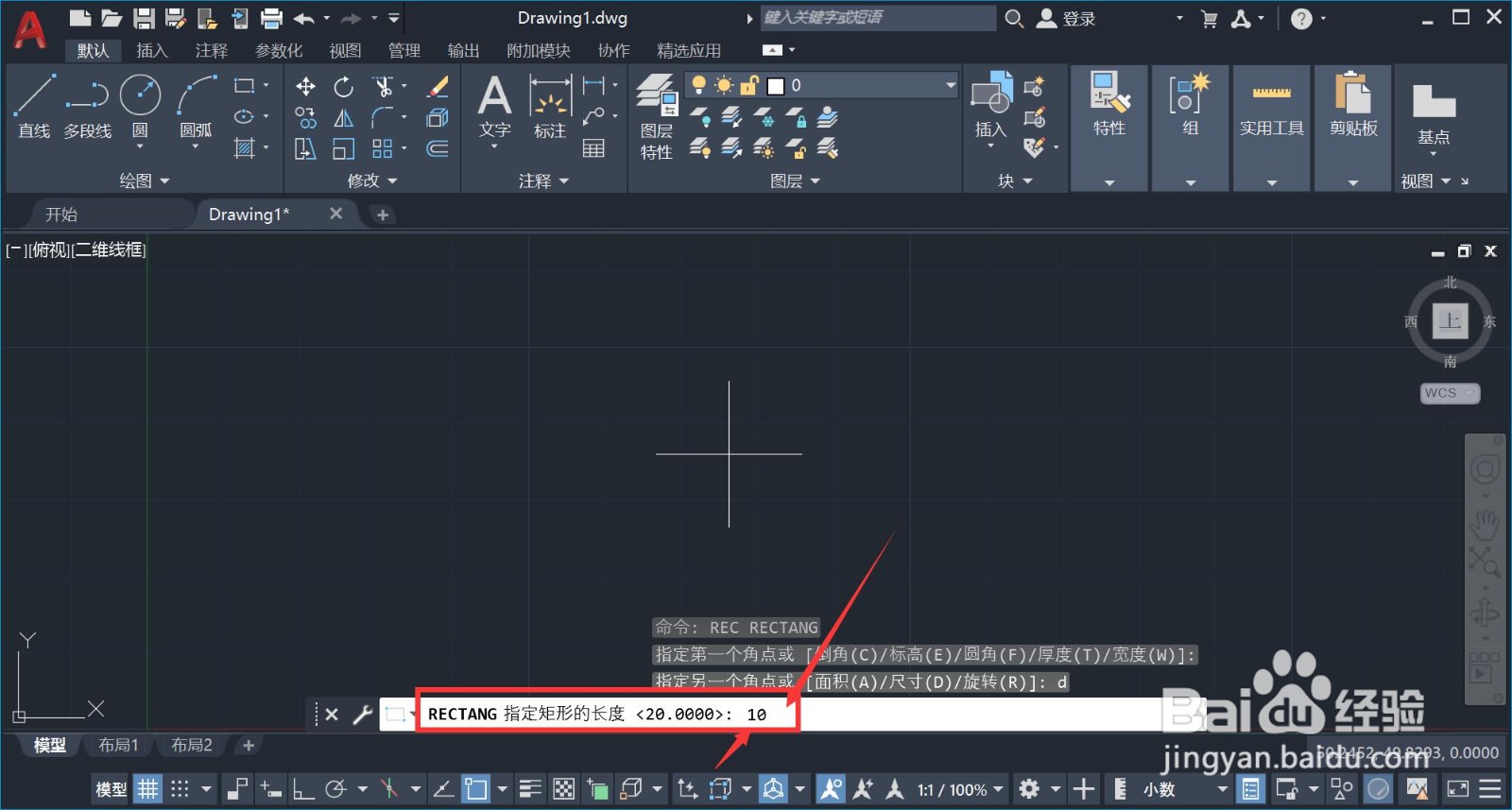The width and height of the screenshot is (1512, 810).
Task: Toggle snap mode dots in status bar
Action: pyautogui.click(x=180, y=788)
